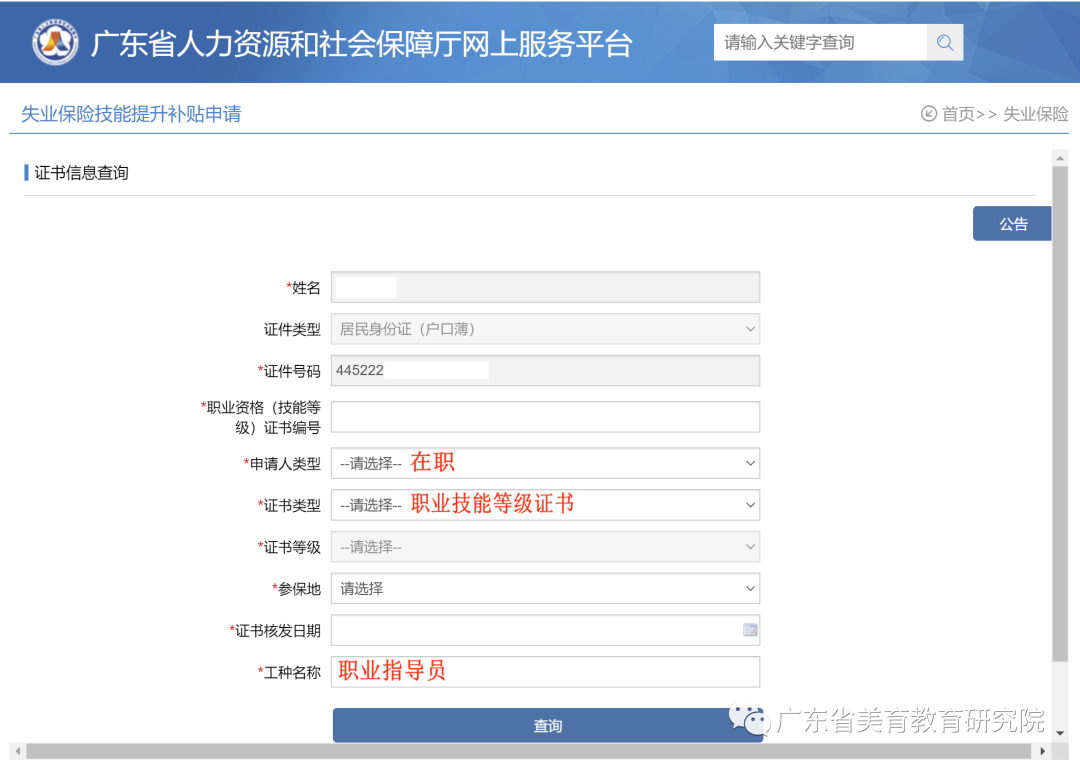Click the 首页 breadcrumb link
1080x768 pixels.
(x=958, y=114)
